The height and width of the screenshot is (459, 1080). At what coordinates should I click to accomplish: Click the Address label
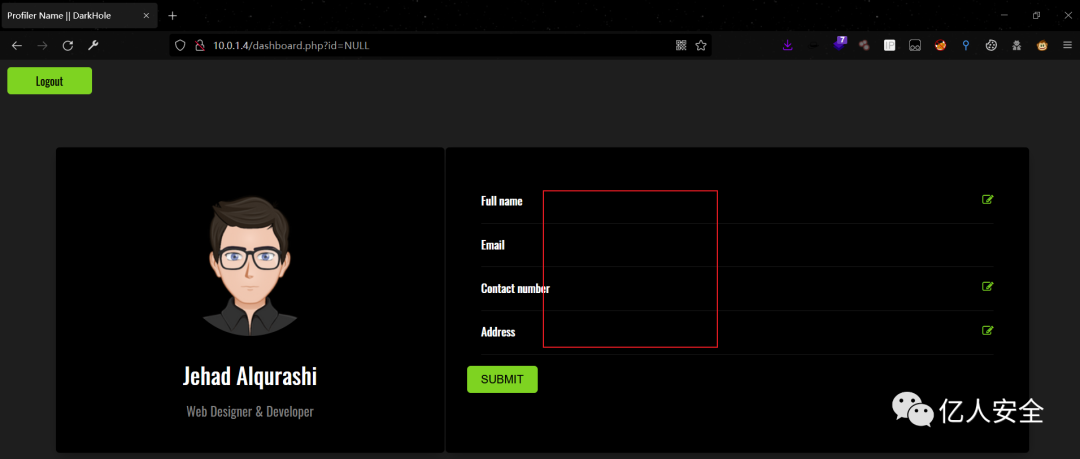[498, 332]
